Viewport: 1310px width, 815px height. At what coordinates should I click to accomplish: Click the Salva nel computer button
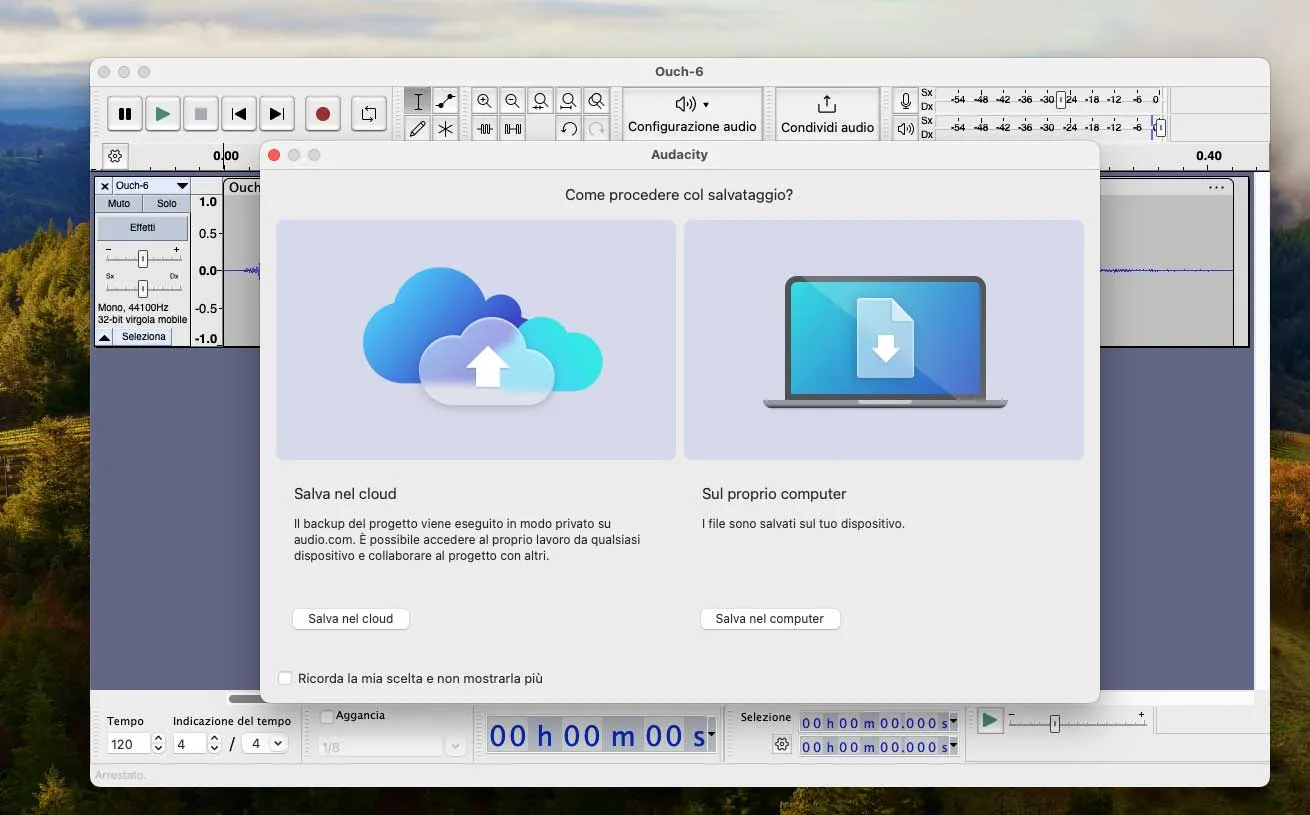point(769,619)
